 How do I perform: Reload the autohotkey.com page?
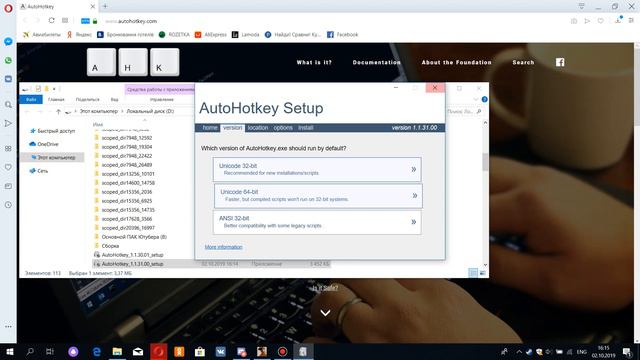[51, 20]
